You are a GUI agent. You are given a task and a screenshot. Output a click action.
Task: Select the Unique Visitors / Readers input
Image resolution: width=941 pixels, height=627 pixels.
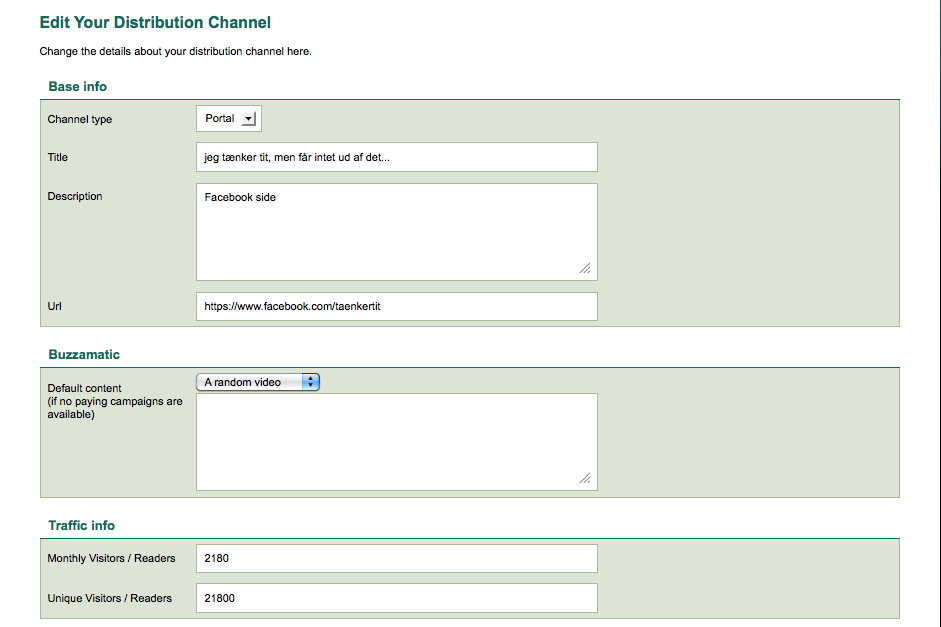tap(396, 598)
